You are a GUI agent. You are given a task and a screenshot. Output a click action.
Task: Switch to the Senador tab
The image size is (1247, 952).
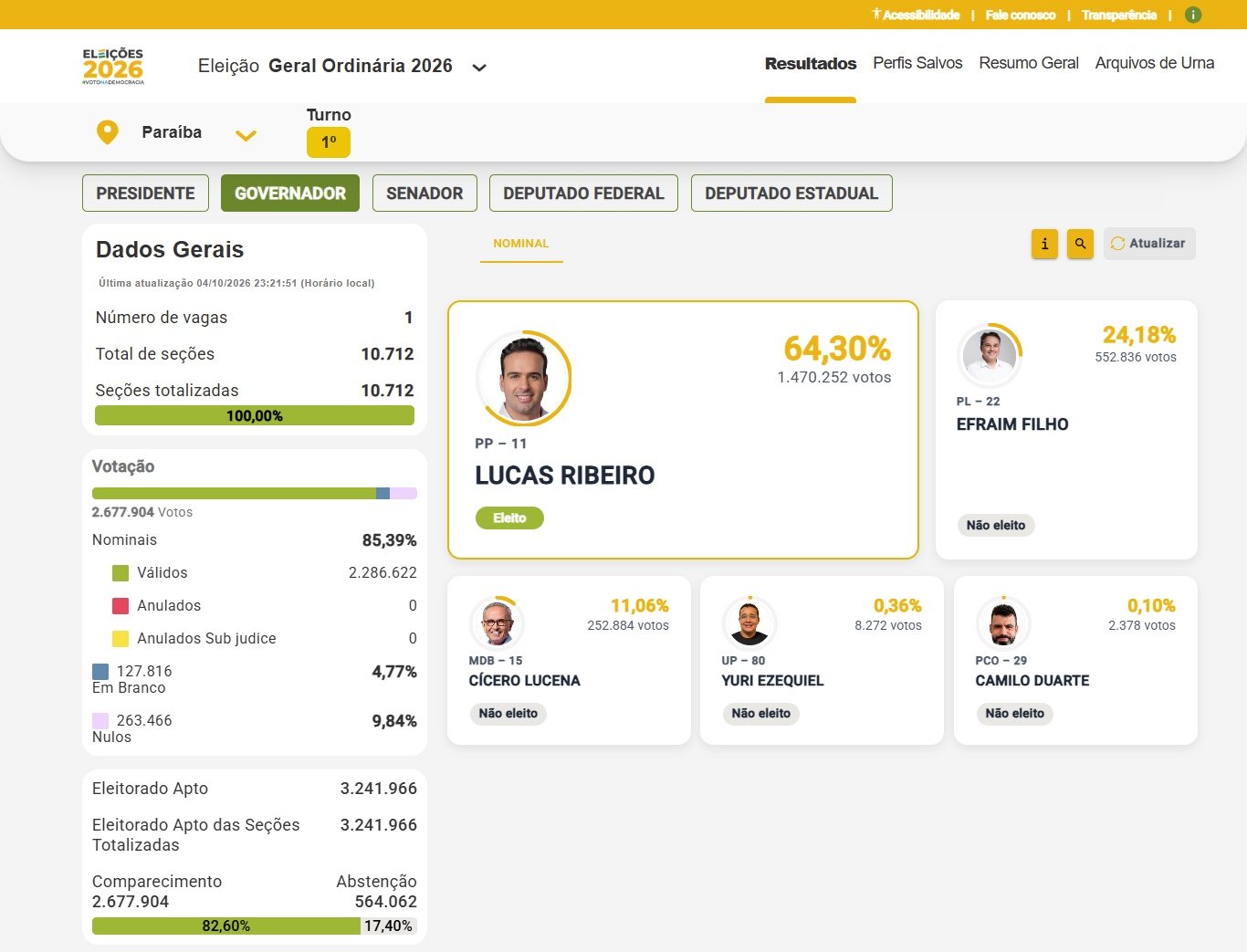424,194
